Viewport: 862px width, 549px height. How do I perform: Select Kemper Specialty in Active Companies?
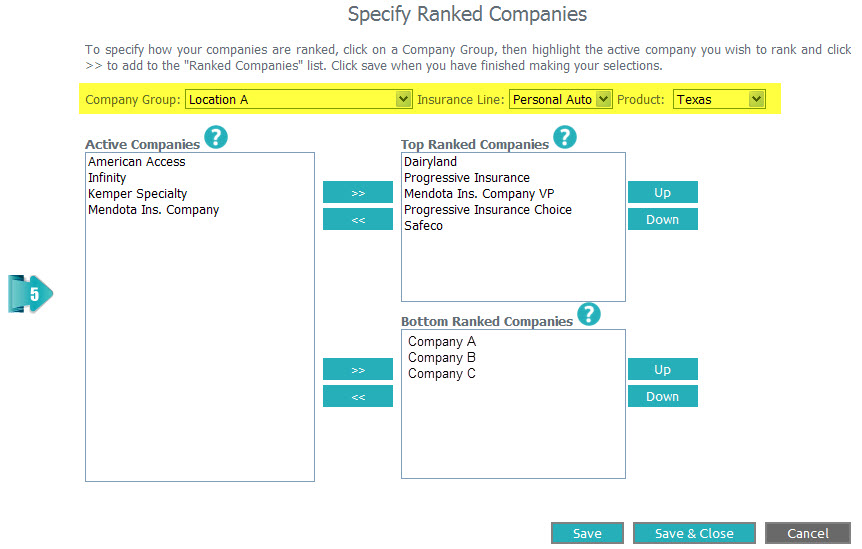tap(137, 193)
